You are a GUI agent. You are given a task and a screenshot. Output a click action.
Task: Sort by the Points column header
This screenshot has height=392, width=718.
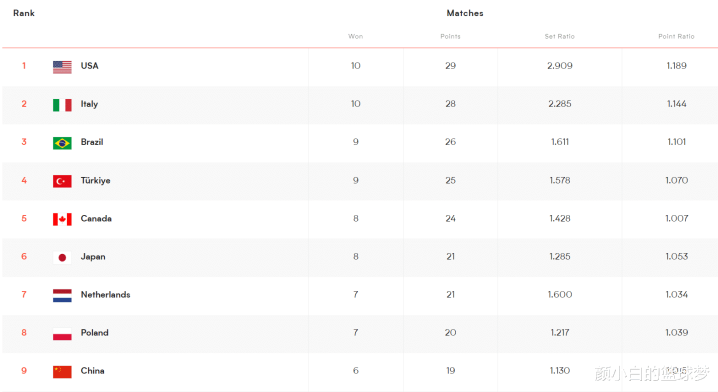tap(450, 36)
